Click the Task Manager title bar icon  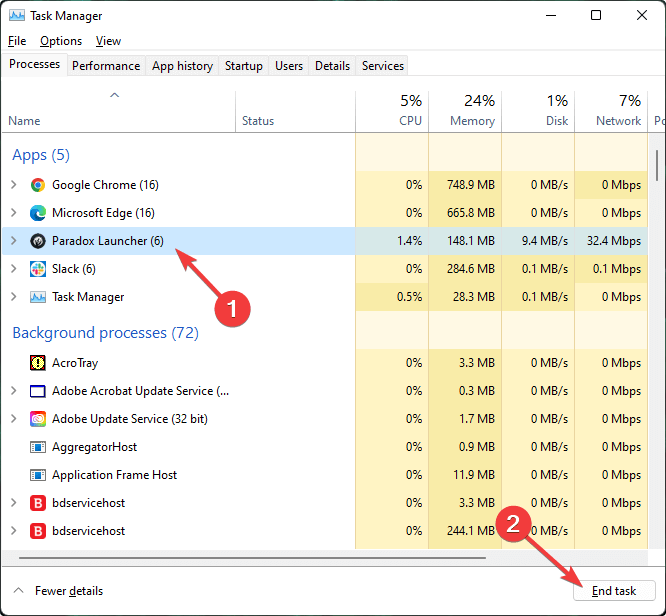pos(17,16)
